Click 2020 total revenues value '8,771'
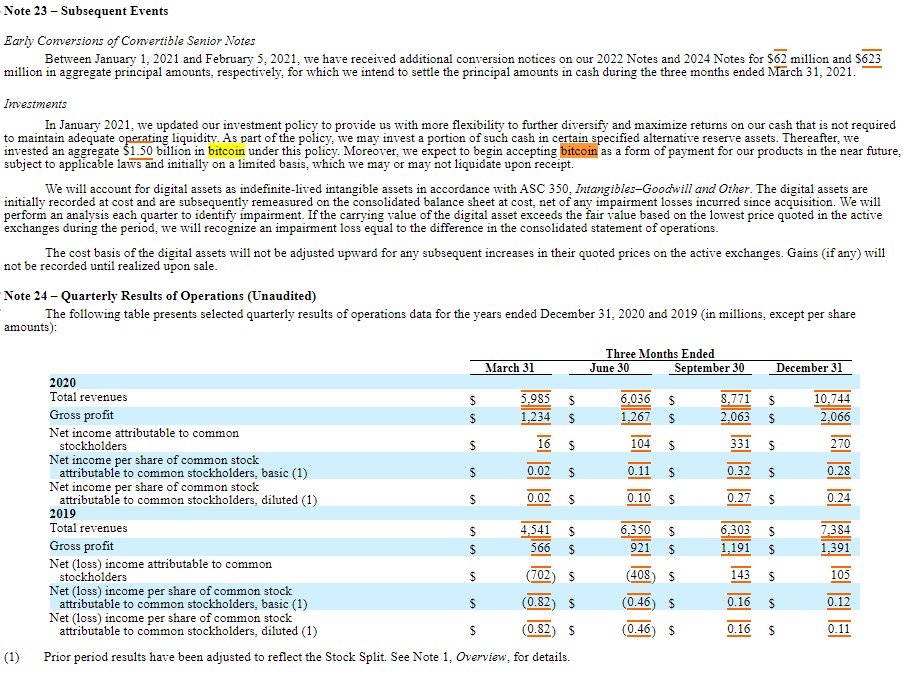Viewport: 905px width, 676px height. pyautogui.click(x=735, y=398)
